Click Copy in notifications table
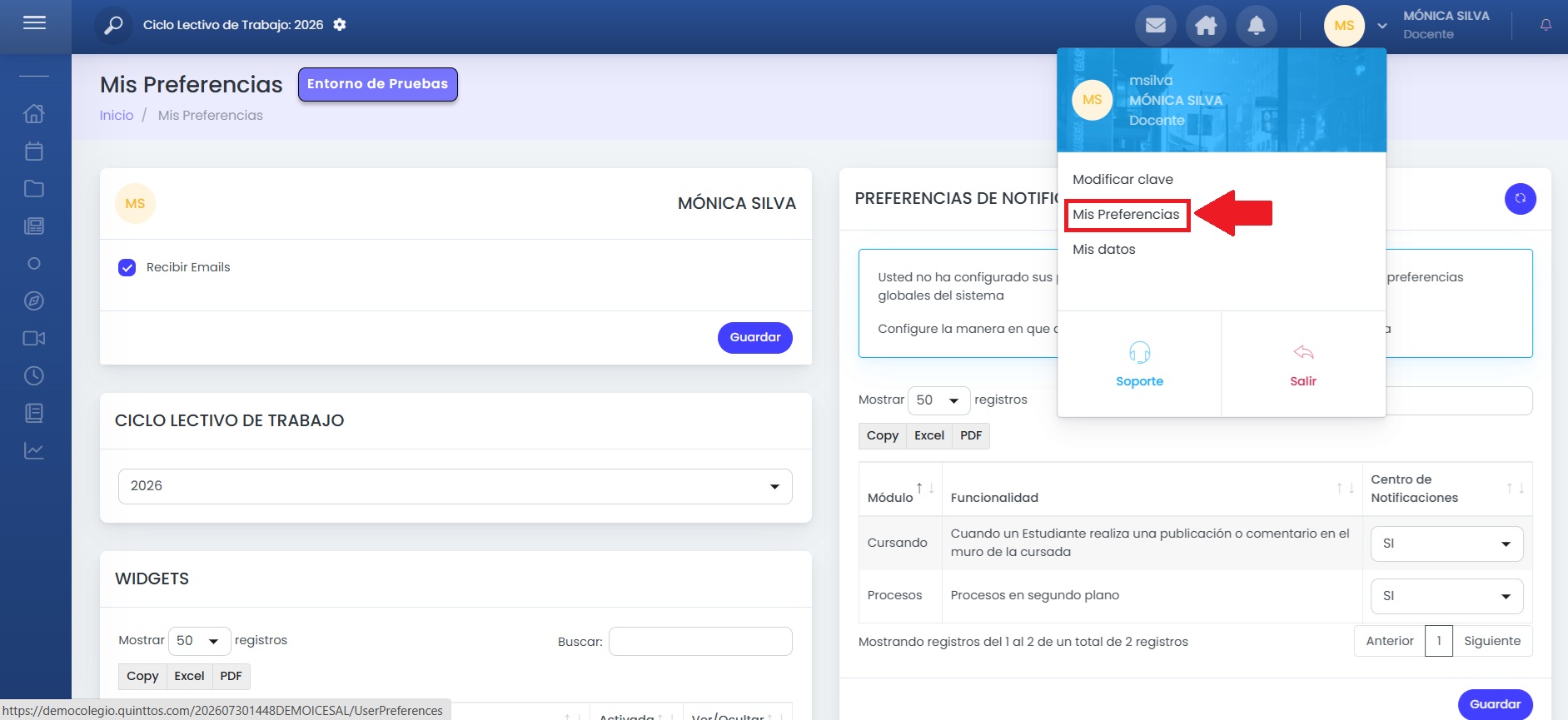 tap(883, 436)
